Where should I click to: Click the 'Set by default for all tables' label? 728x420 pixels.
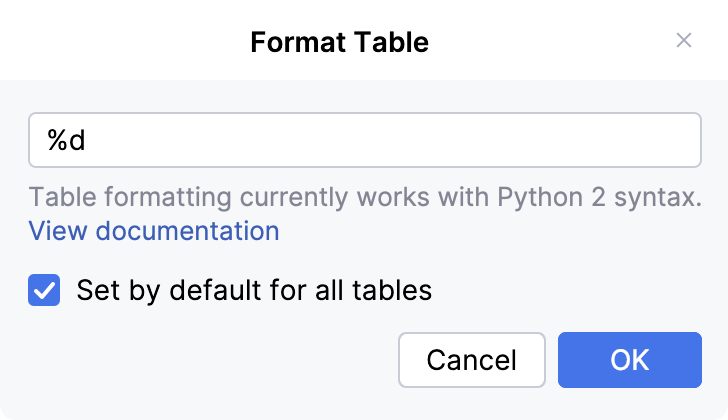tap(254, 291)
